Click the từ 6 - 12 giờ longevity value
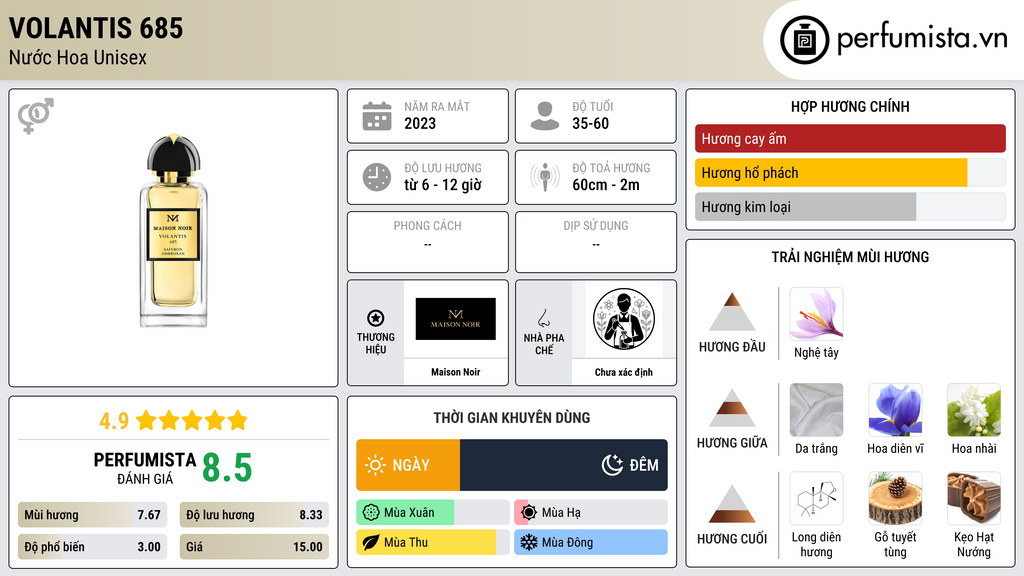Viewport: 1024px width, 576px height. [443, 185]
